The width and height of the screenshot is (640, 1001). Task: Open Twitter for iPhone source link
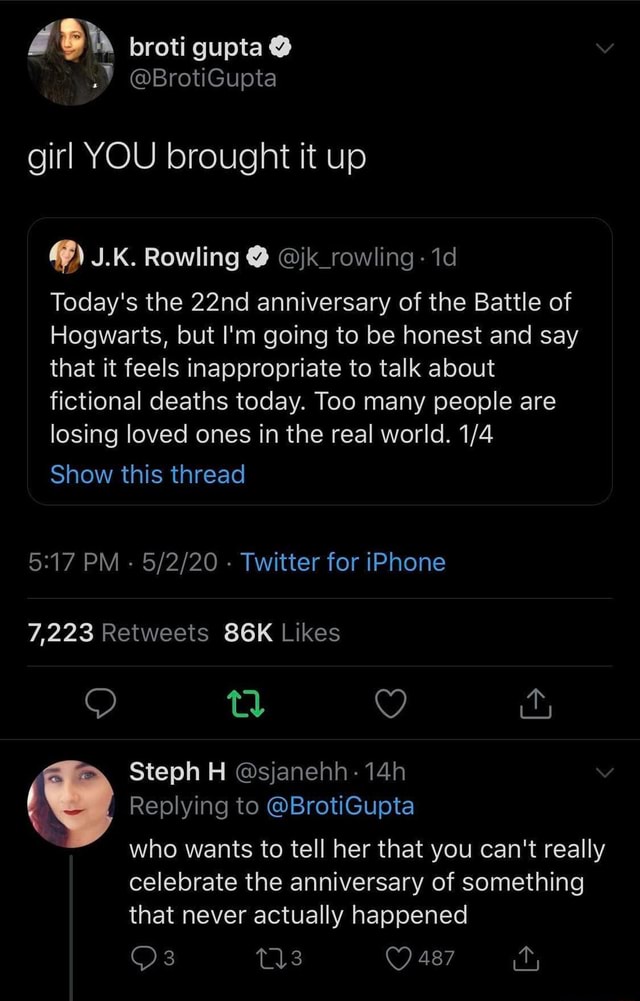(343, 562)
